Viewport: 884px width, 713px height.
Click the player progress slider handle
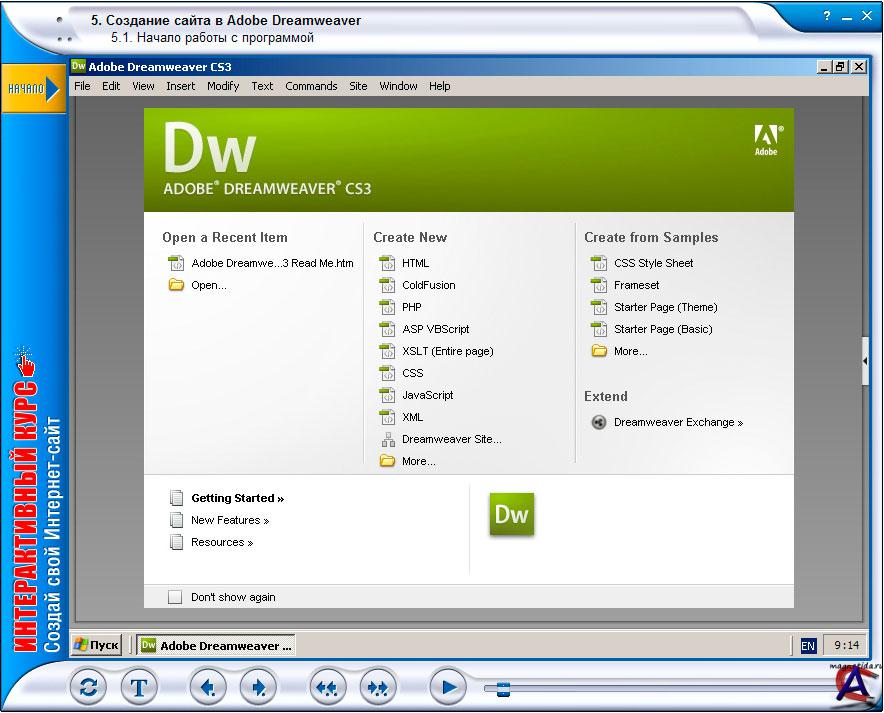coord(503,688)
